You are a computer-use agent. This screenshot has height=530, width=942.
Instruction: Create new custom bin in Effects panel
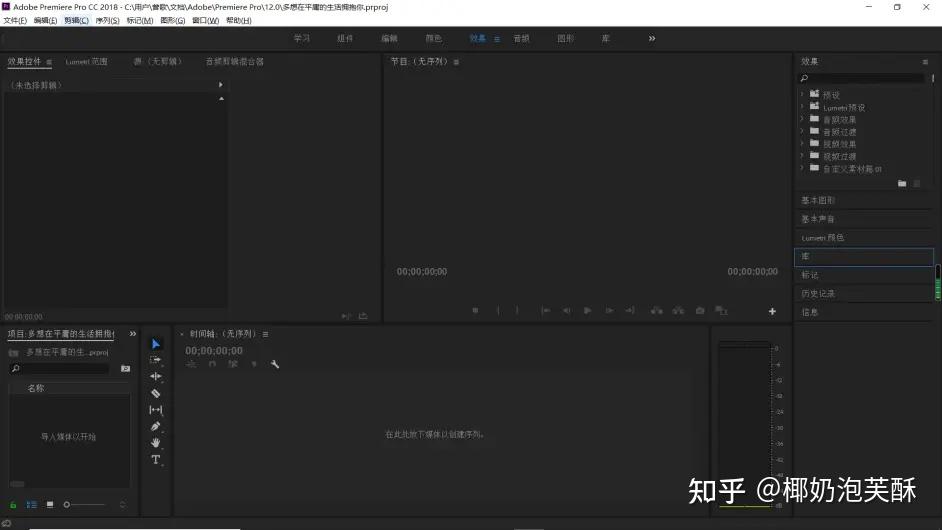(902, 183)
